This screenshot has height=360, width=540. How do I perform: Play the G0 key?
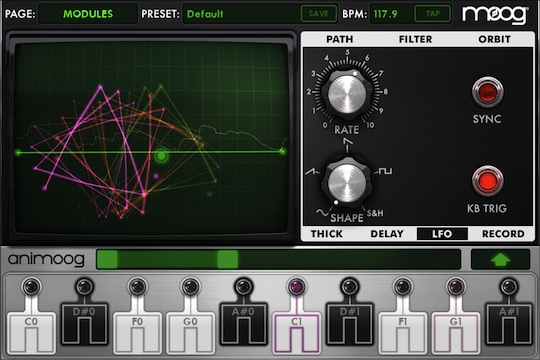(190, 333)
